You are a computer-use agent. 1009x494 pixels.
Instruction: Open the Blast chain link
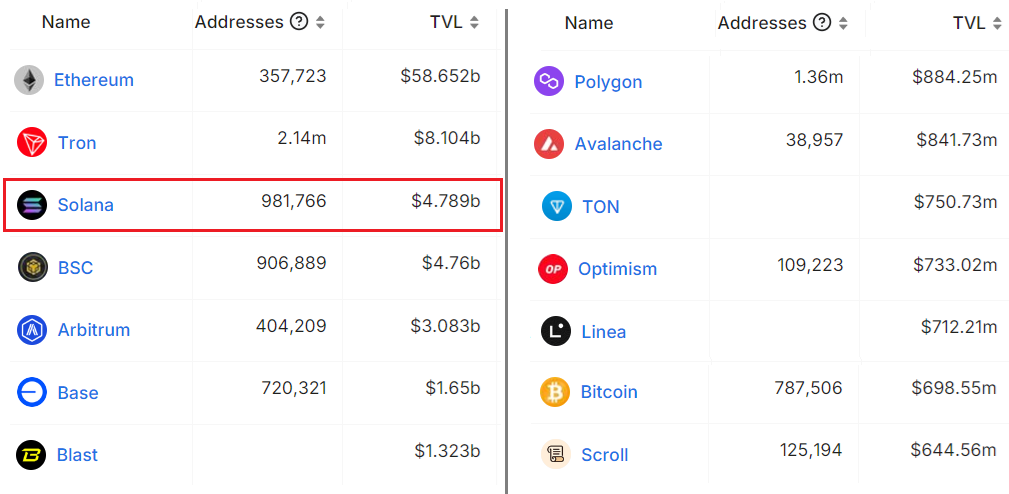[x=77, y=455]
